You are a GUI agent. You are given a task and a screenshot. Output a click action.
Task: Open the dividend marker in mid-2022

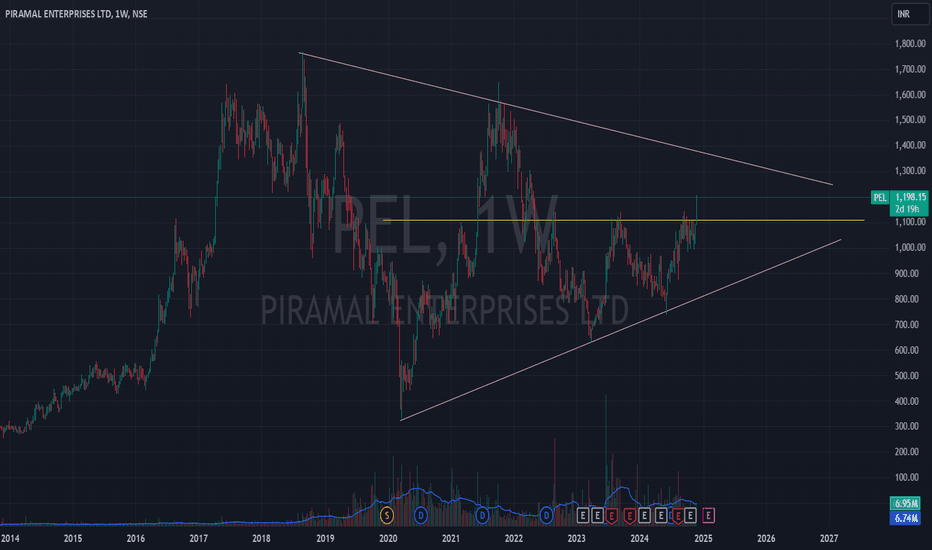(546, 515)
